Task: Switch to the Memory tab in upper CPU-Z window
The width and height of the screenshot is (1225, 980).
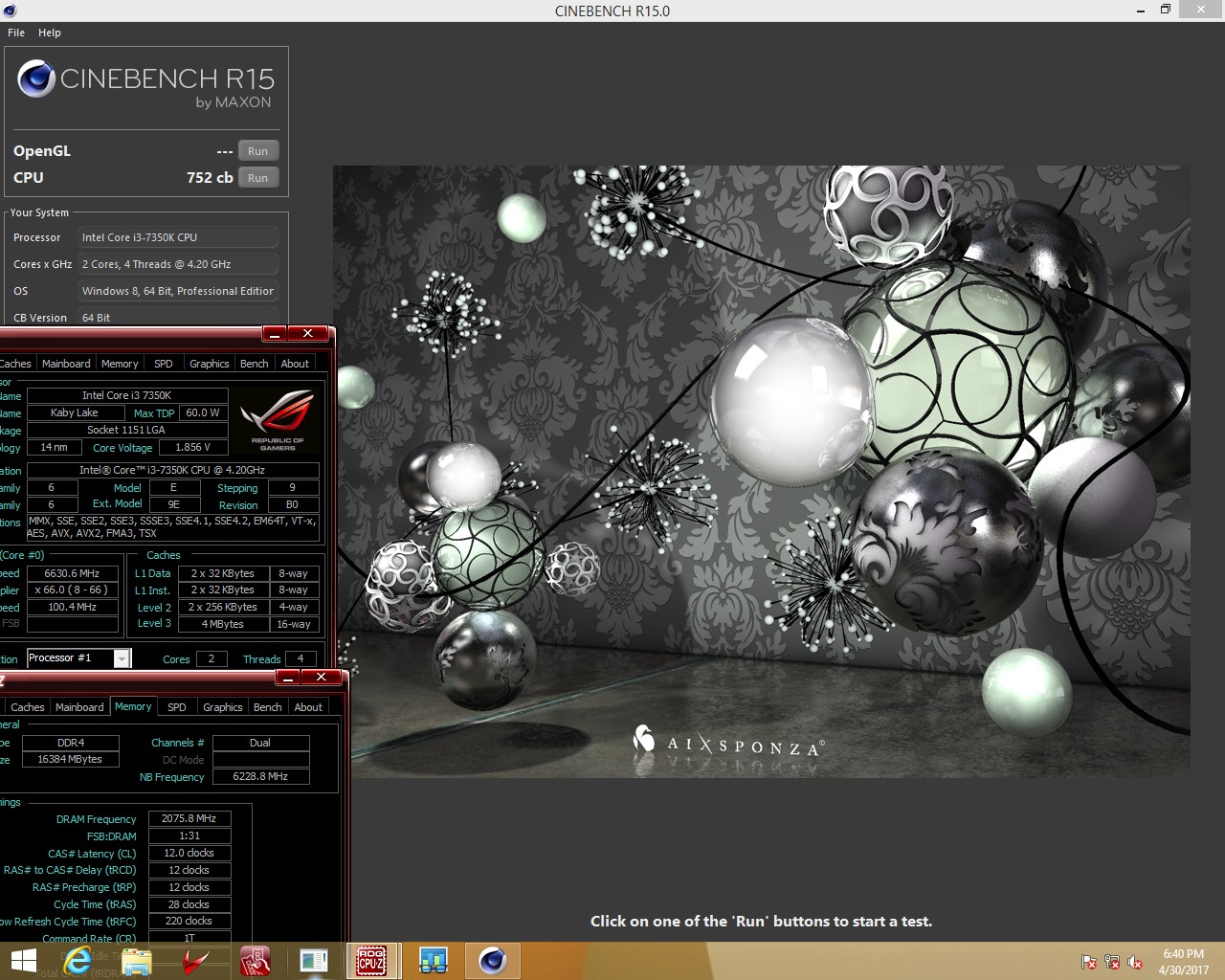Action: [x=120, y=364]
